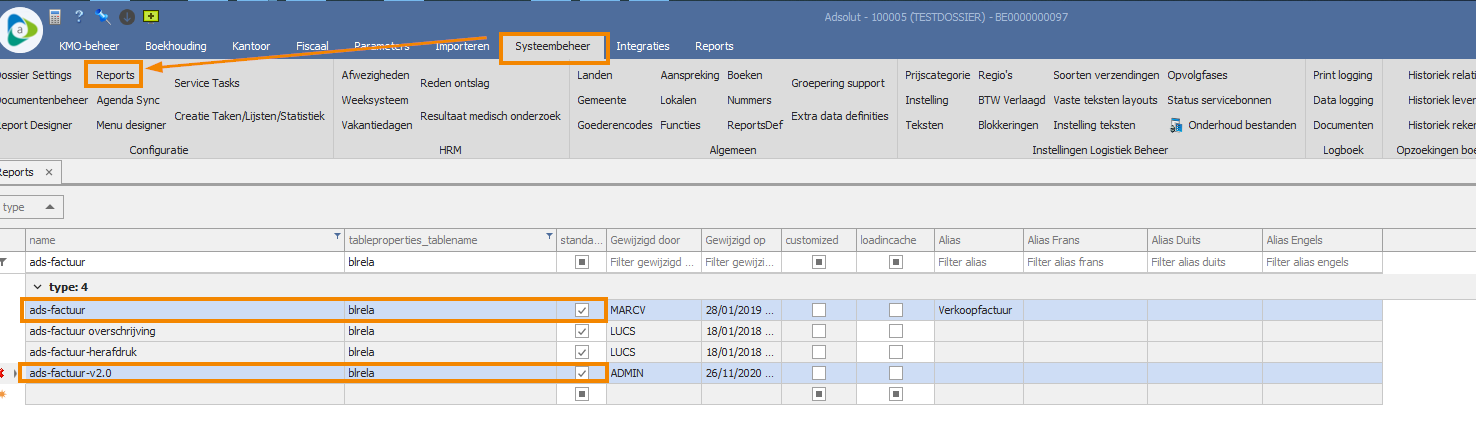Open Goederencodes
The image size is (1476, 448).
pyautogui.click(x=615, y=125)
